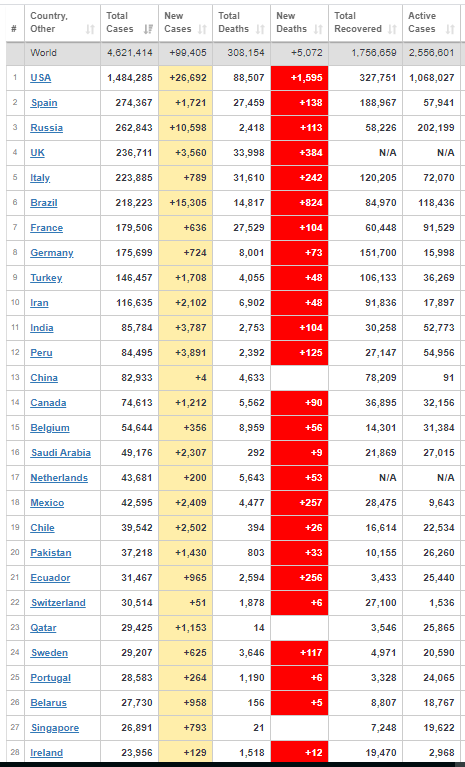
Task: Sort table by New Cases arrows
Action: pos(202,29)
